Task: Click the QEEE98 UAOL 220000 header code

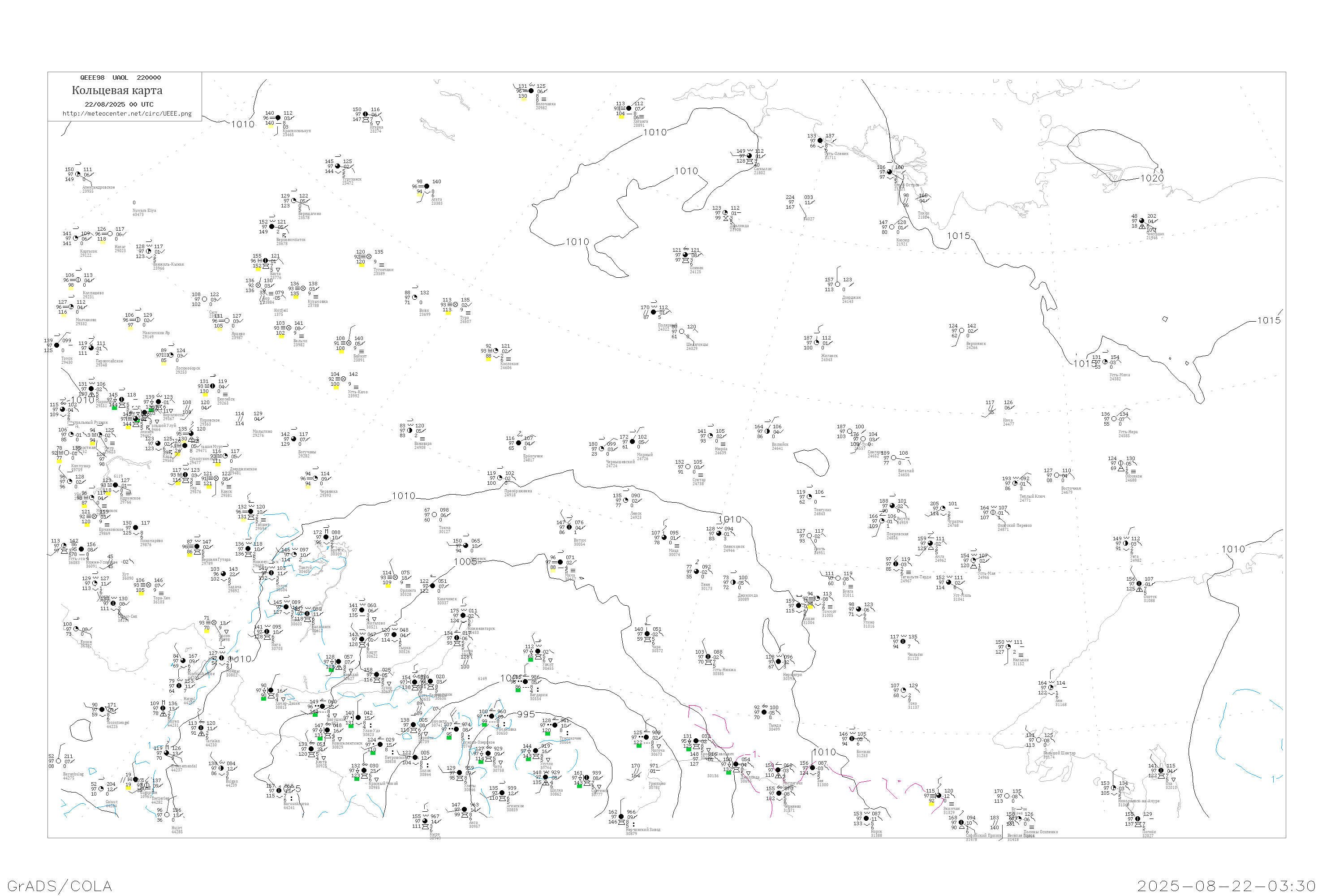Action: coord(120,78)
